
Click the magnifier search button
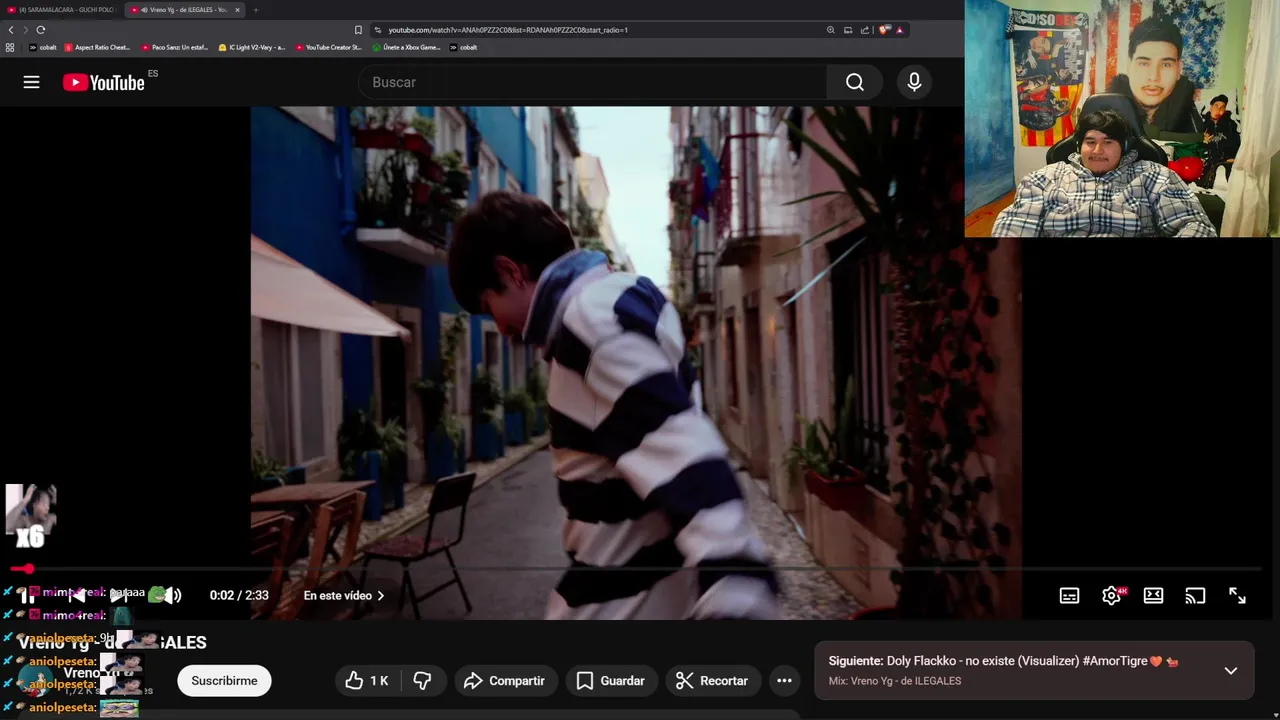tap(854, 82)
